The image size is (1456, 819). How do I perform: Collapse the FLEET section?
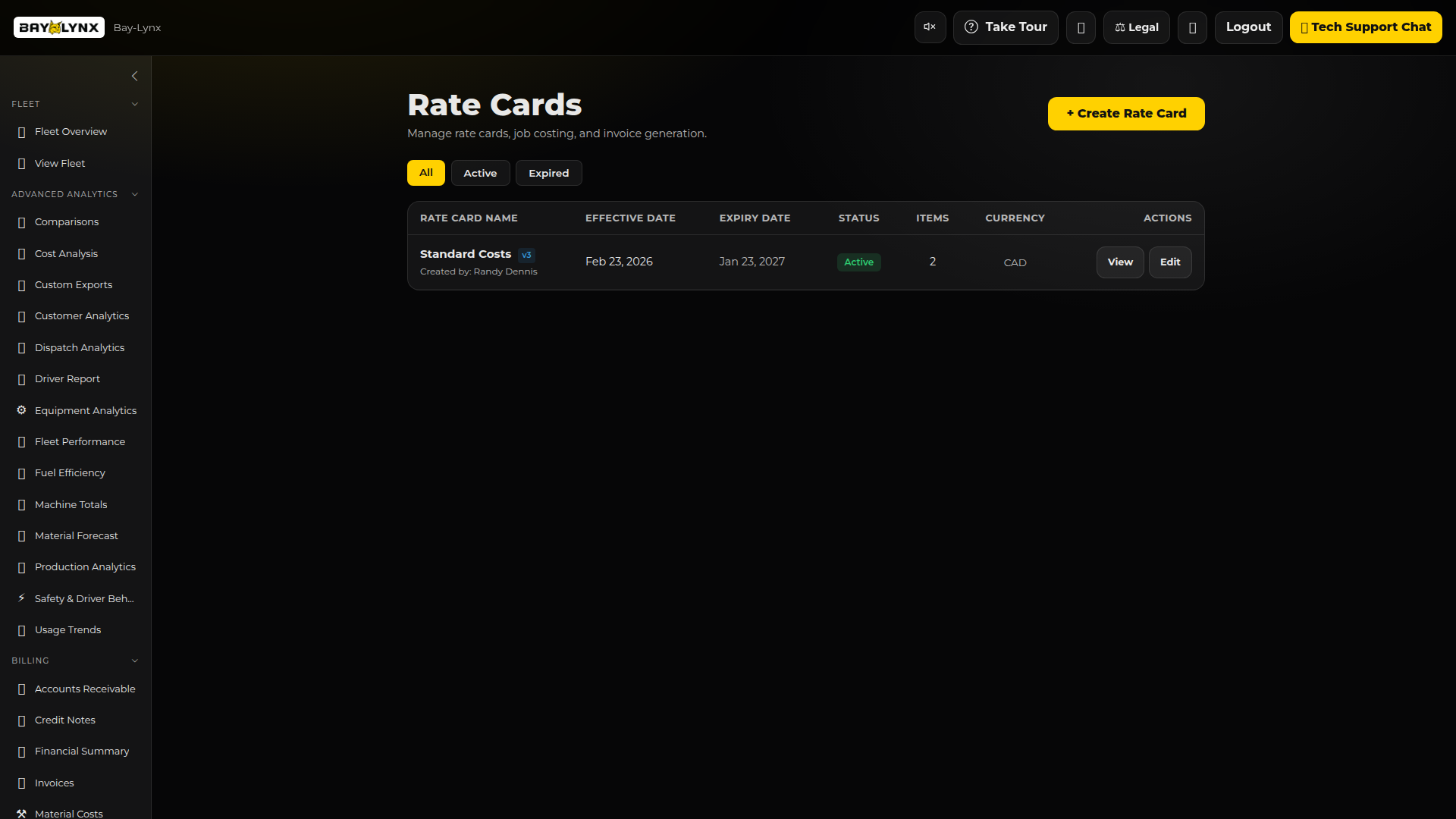click(135, 104)
